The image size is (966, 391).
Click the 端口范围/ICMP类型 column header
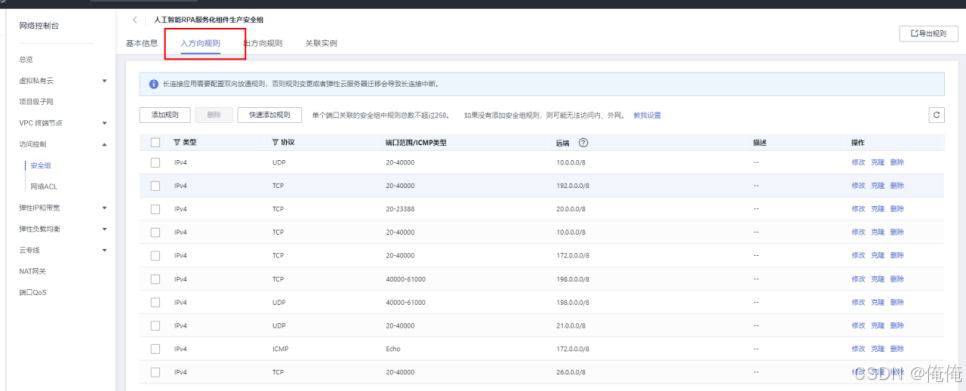pyautogui.click(x=416, y=142)
